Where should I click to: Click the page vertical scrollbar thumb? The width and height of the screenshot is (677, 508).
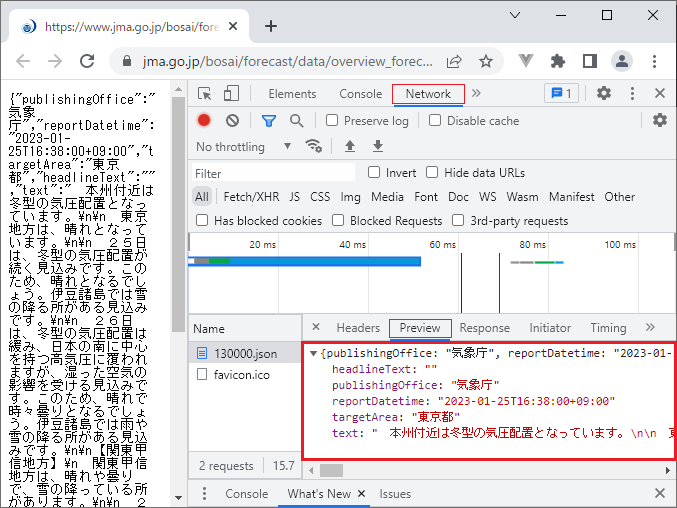click(x=178, y=215)
